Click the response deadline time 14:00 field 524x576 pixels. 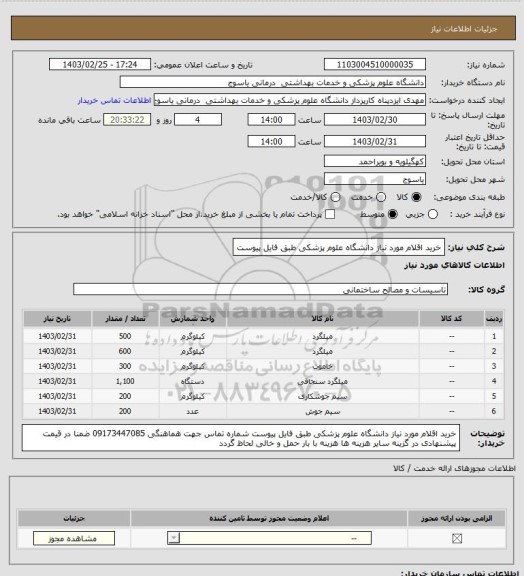tap(272, 120)
